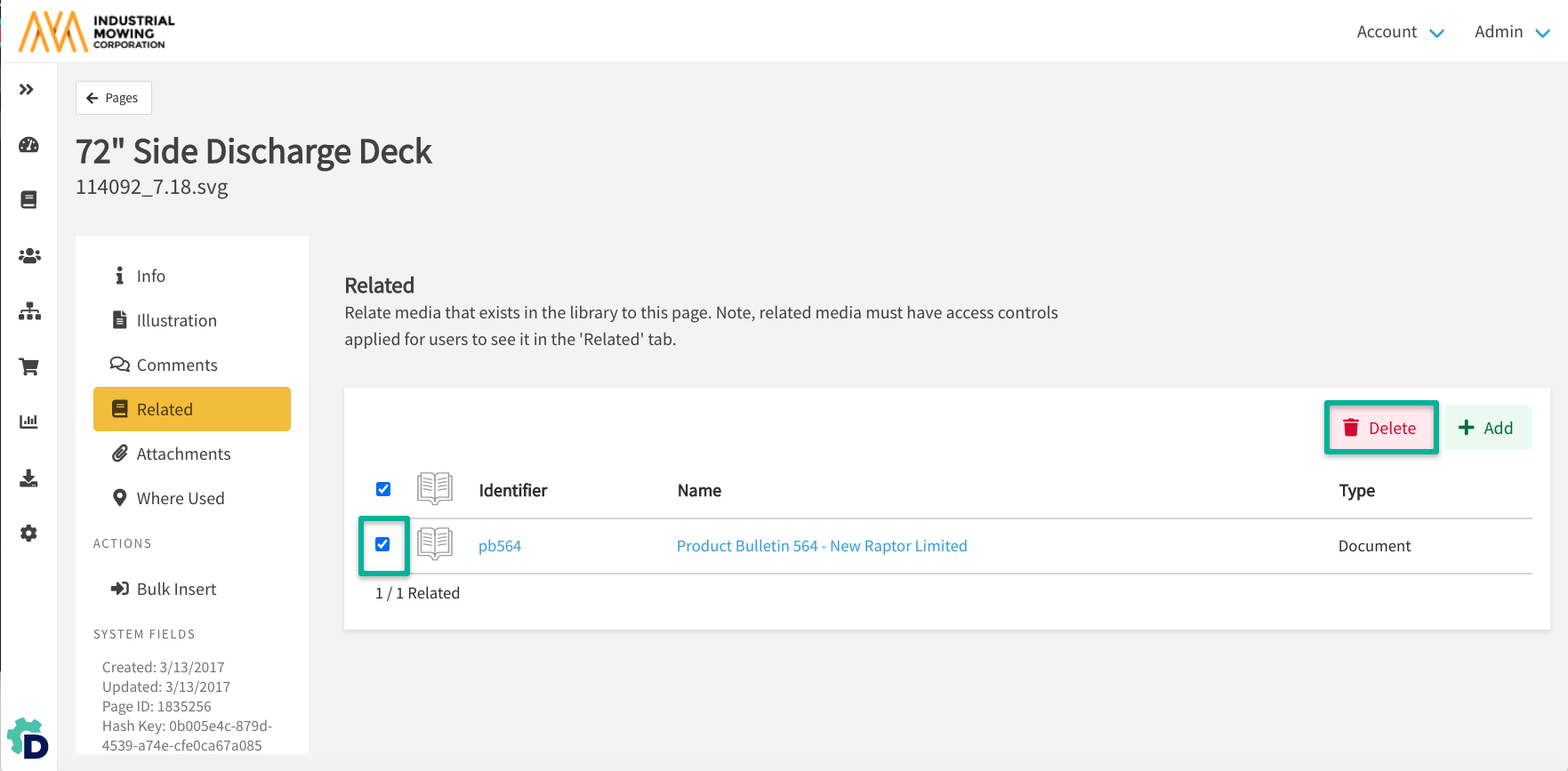Open the dashboard gauge icon in sidebar
Image resolution: width=1568 pixels, height=771 pixels.
pos(28,145)
